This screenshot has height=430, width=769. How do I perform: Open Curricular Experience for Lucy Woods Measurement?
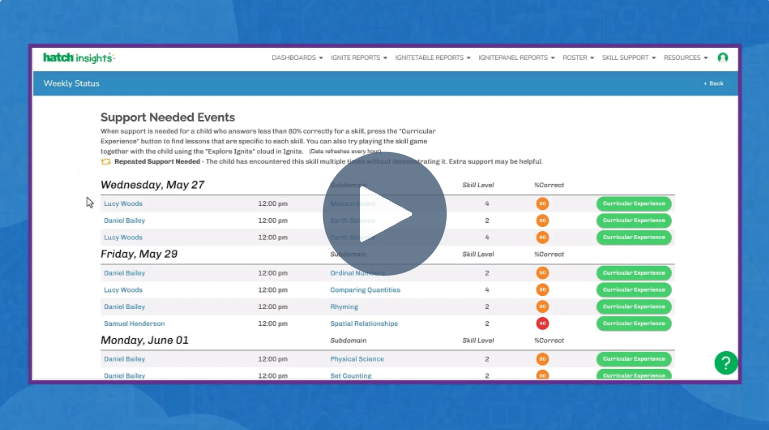[x=634, y=203]
